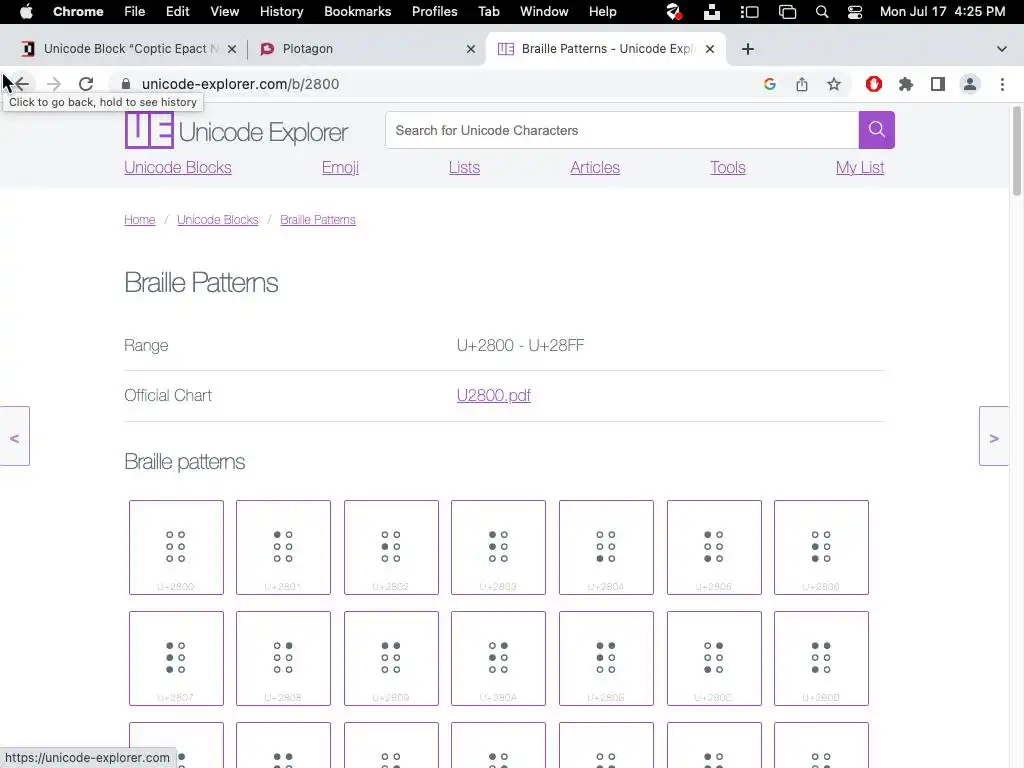Bookmark this page with the star icon

click(x=834, y=84)
